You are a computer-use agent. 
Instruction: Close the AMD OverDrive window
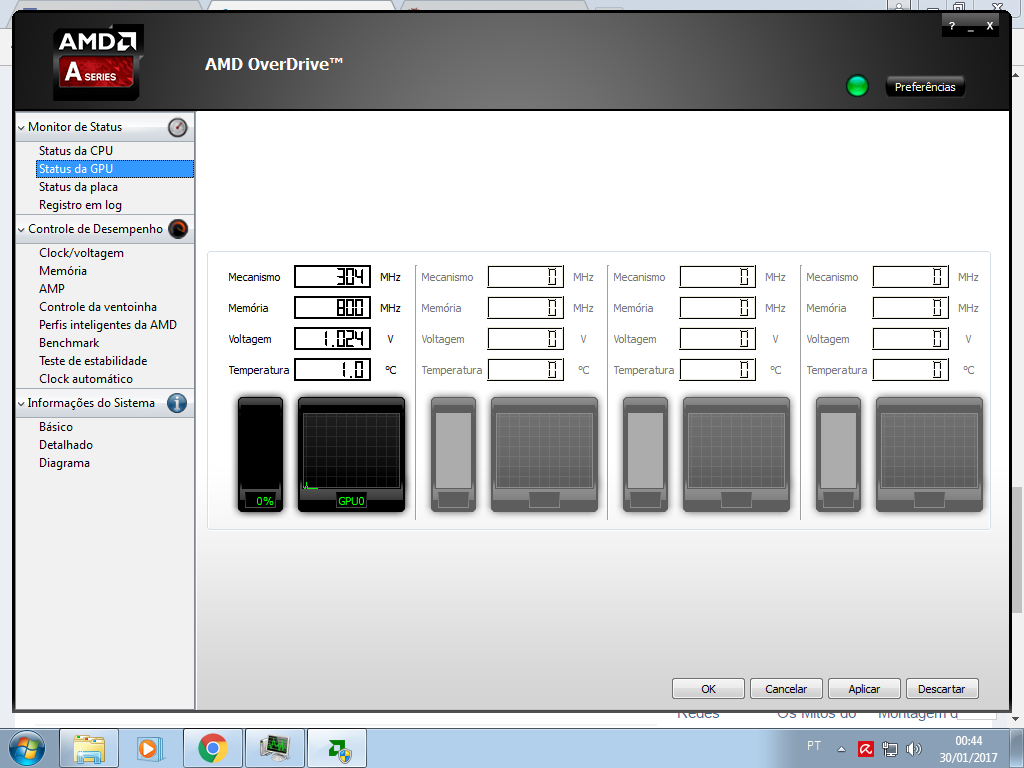point(990,26)
